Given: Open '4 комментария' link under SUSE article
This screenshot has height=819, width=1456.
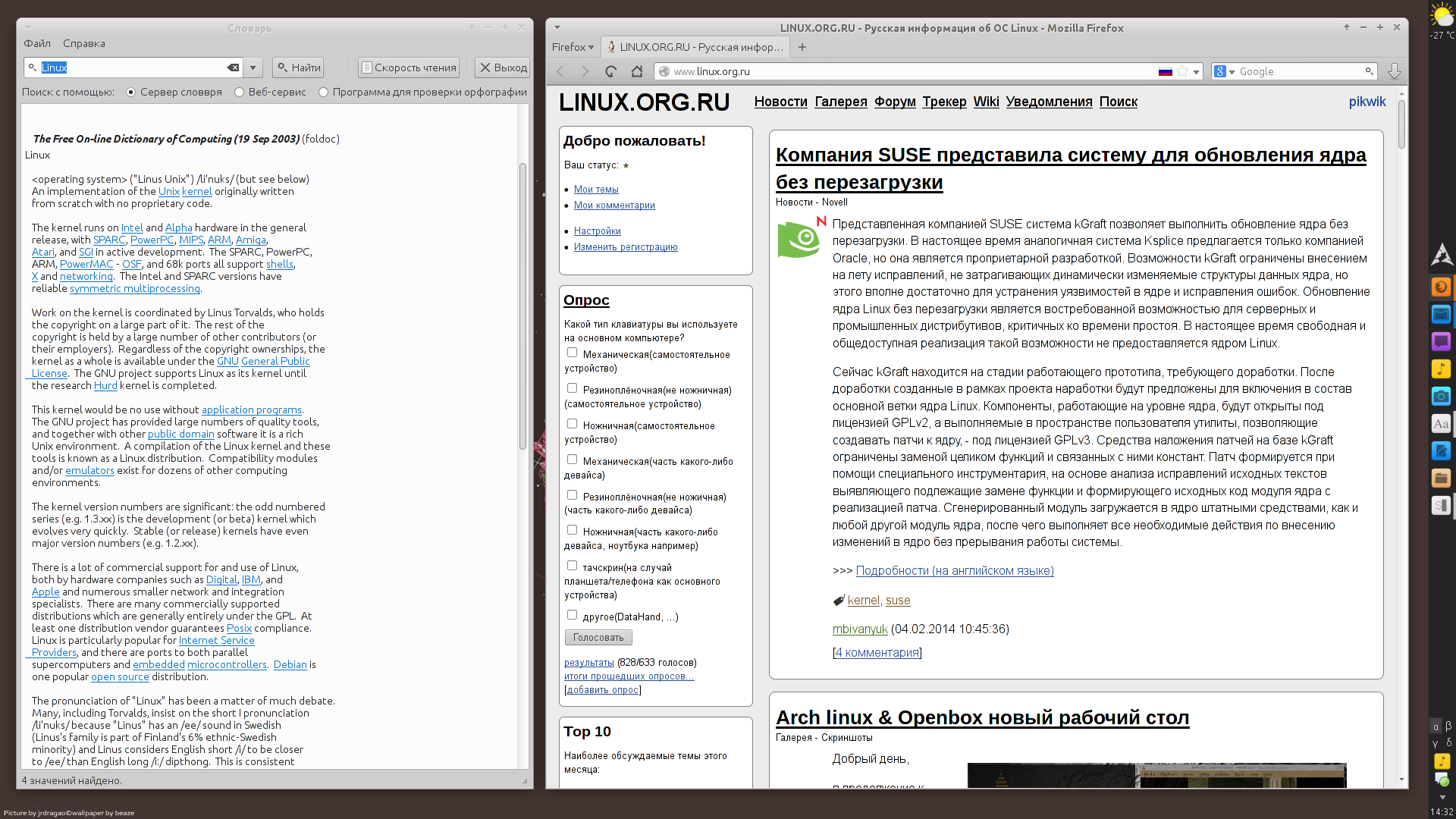Looking at the screenshot, I should pos(877,652).
